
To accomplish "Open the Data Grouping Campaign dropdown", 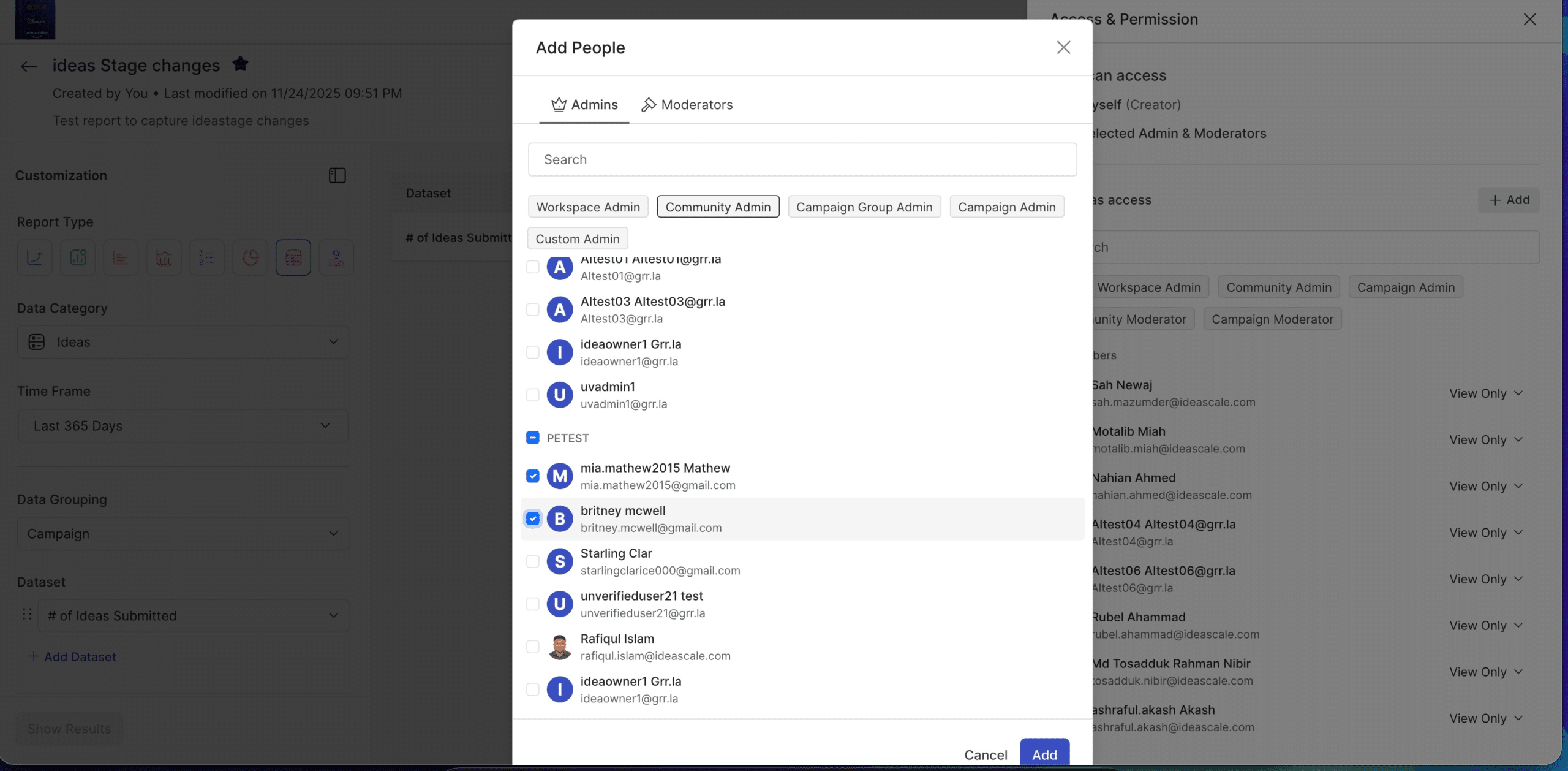I will [183, 534].
